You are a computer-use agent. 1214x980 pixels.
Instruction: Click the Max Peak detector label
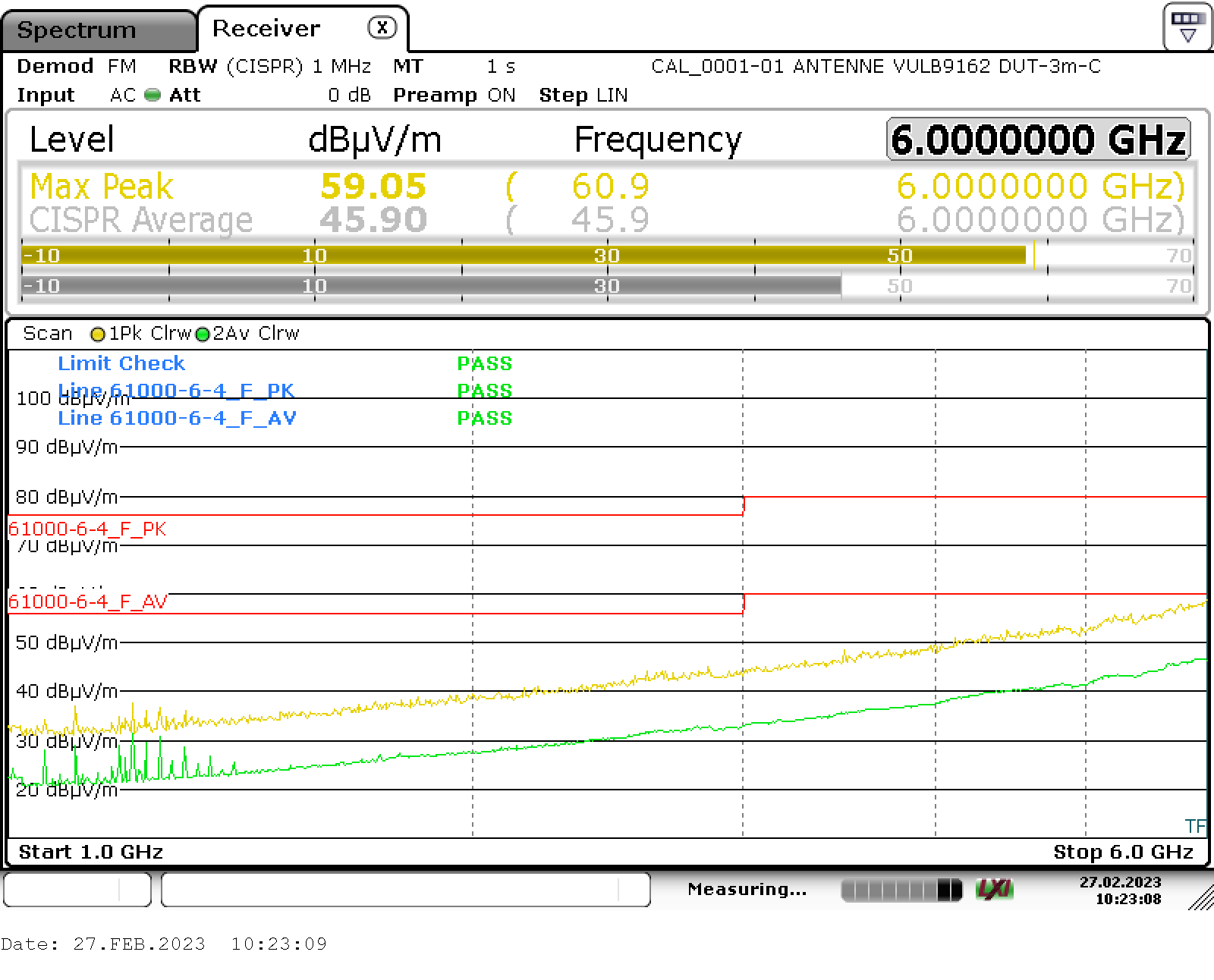coord(102,187)
